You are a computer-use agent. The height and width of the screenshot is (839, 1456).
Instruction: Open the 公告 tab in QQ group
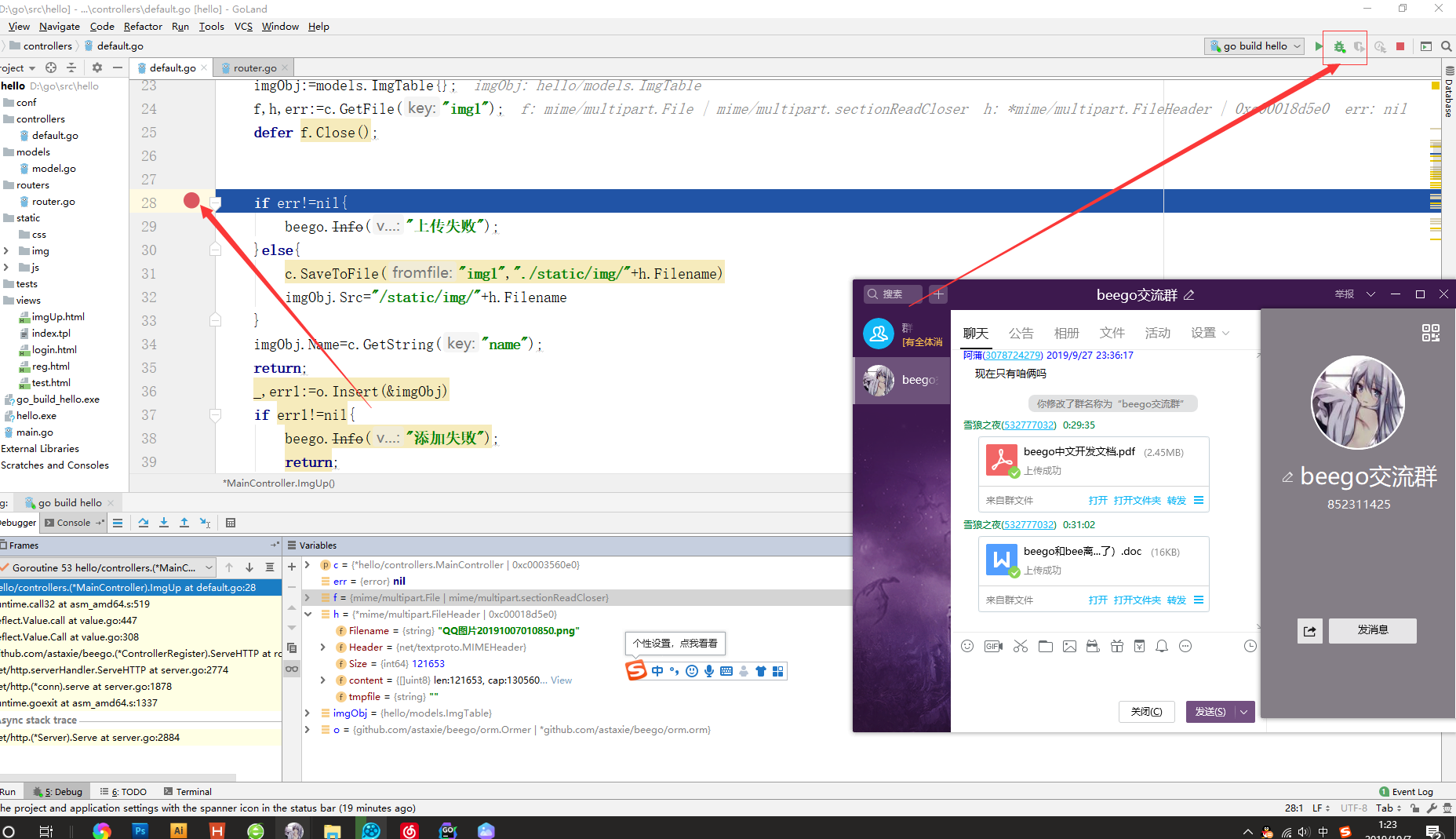[x=1021, y=333]
